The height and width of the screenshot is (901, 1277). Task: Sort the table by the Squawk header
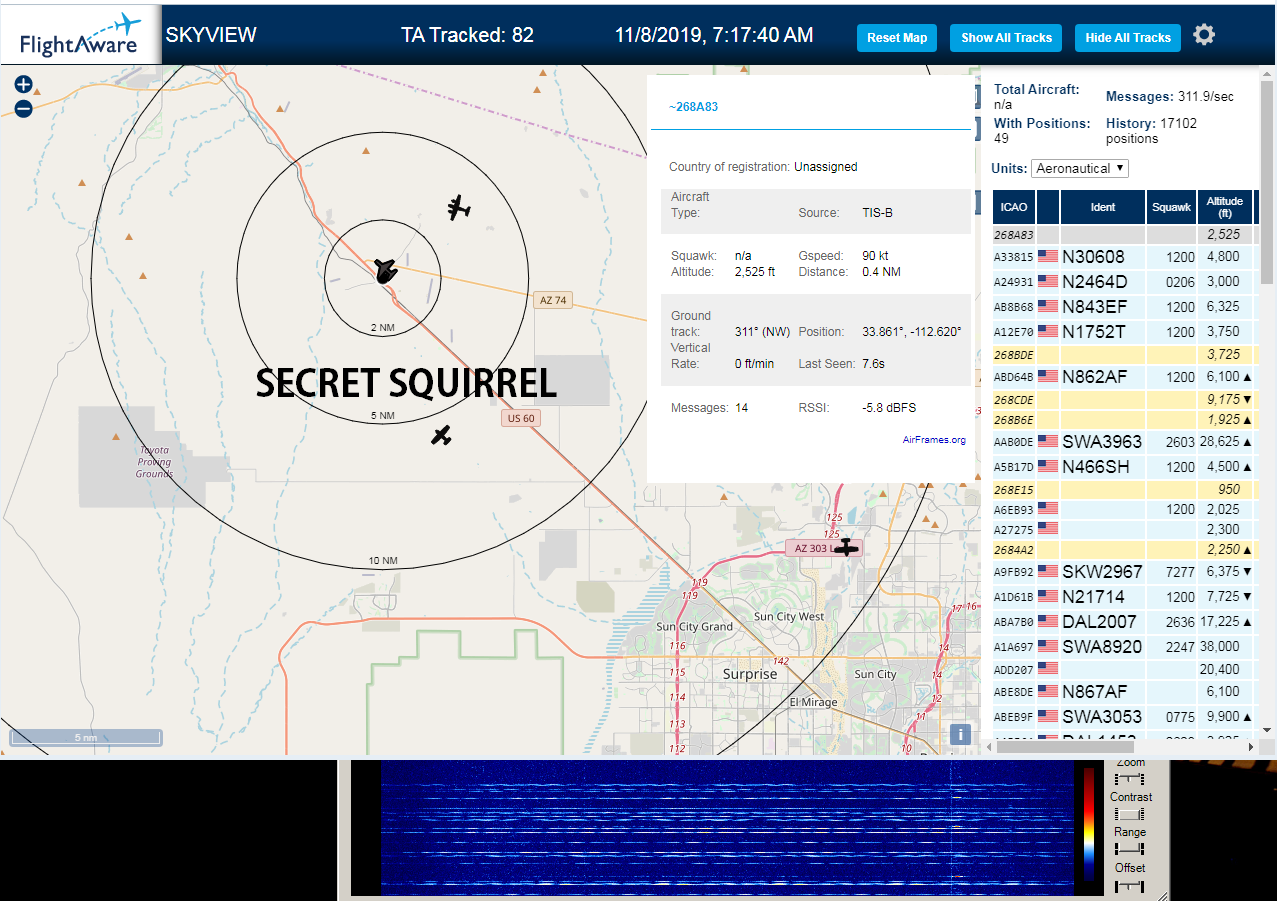pyautogui.click(x=1172, y=207)
